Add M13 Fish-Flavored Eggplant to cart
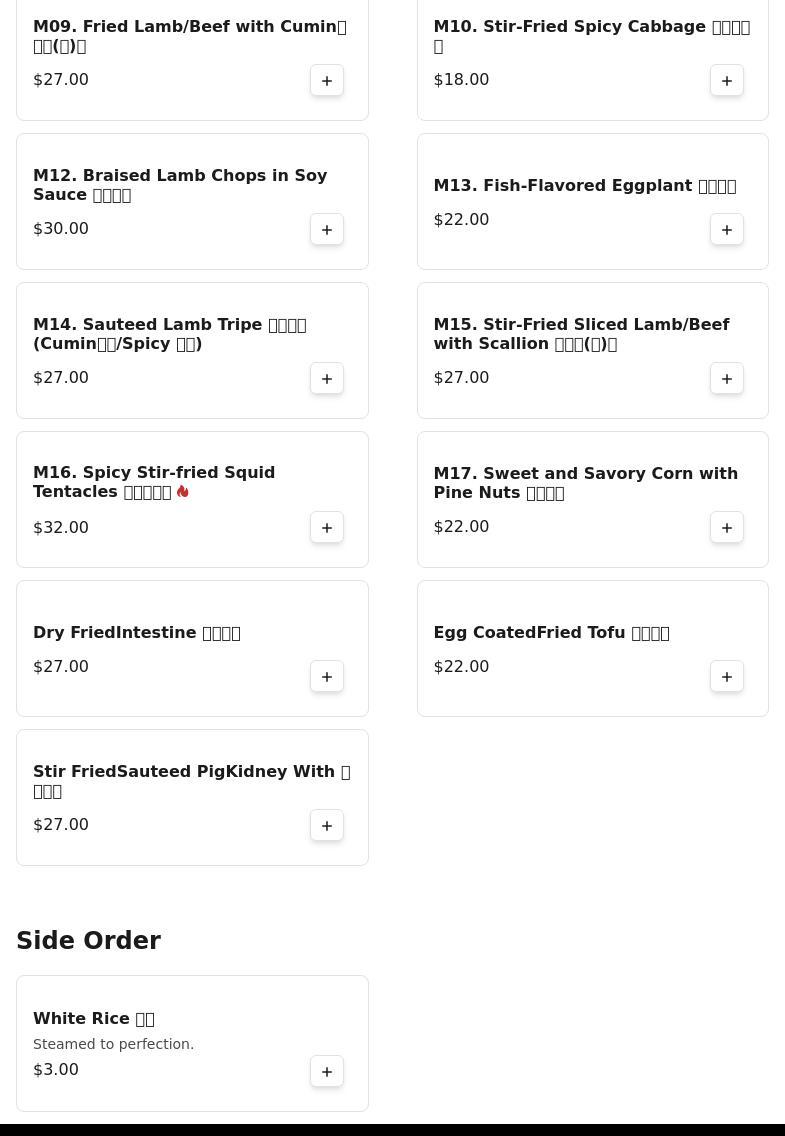 click(x=727, y=229)
